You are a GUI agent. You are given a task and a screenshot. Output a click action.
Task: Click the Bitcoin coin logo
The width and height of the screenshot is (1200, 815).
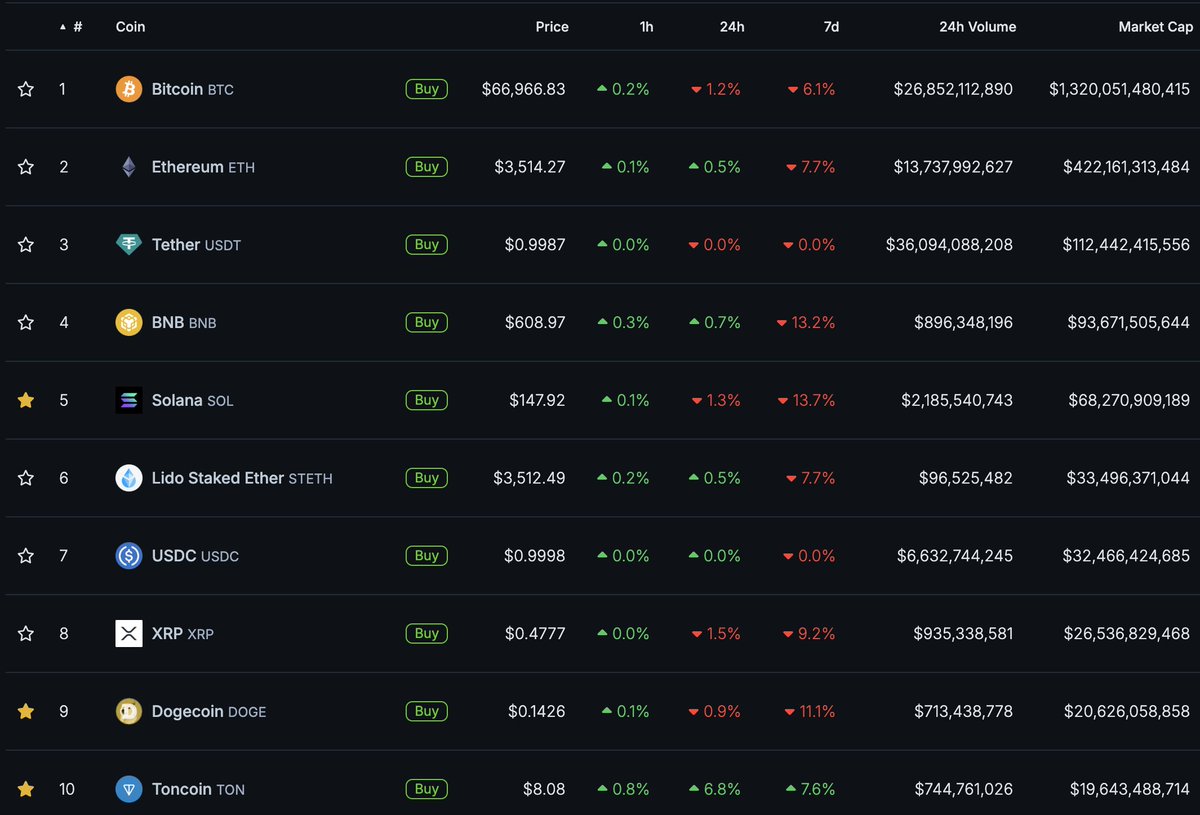129,89
